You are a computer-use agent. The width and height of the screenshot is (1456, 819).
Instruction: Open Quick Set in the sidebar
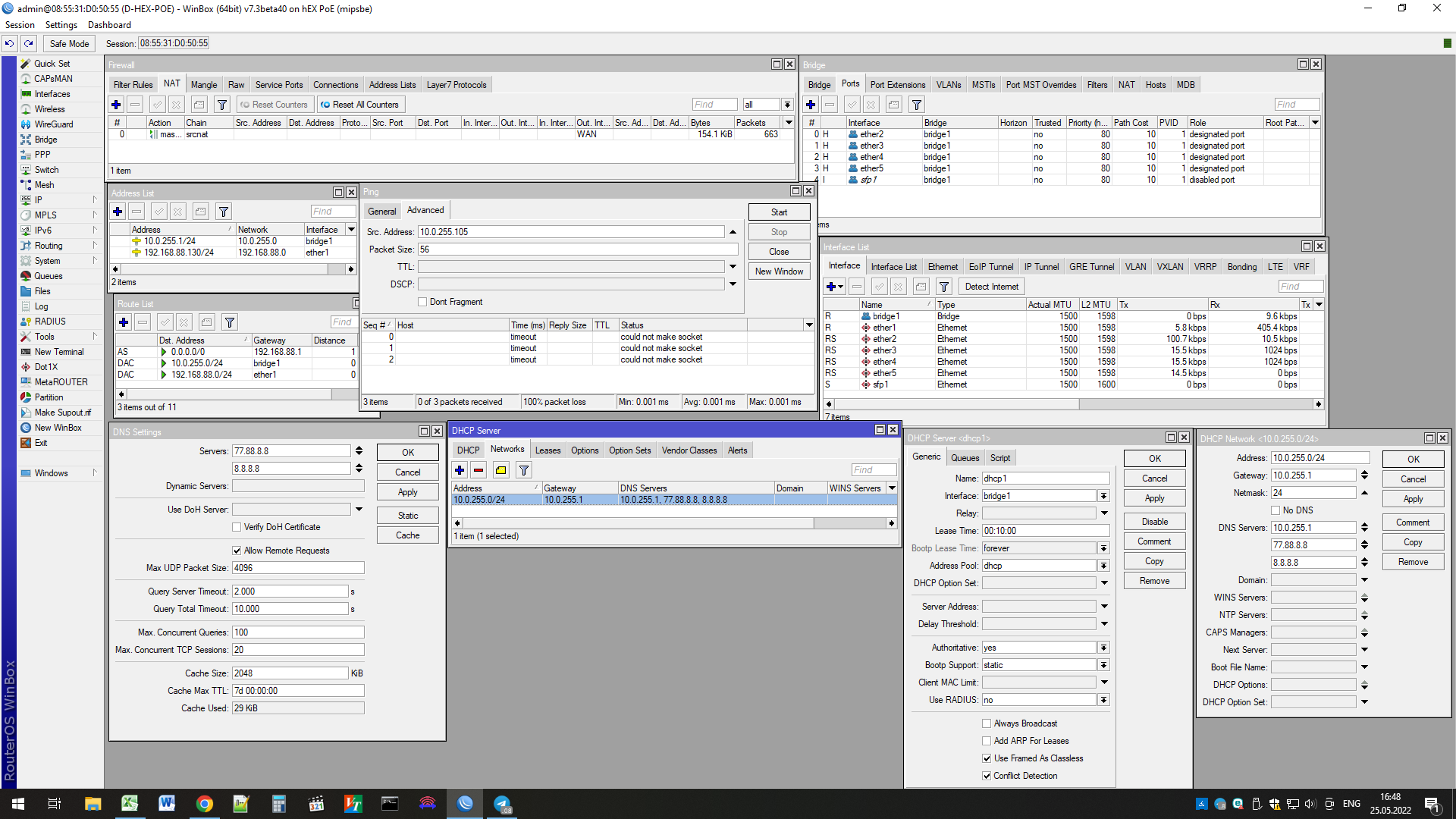point(52,64)
